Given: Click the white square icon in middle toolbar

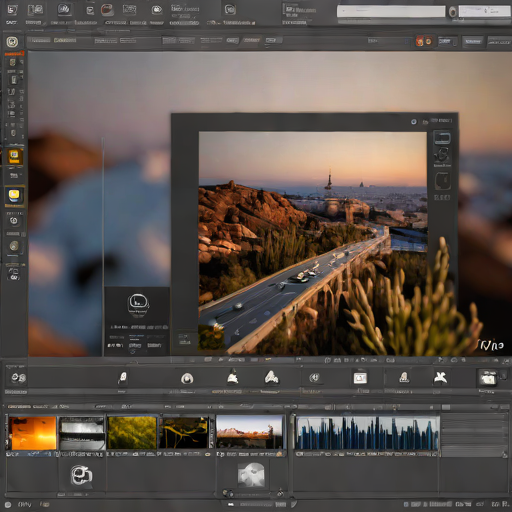Looking at the screenshot, I should pos(360,378).
